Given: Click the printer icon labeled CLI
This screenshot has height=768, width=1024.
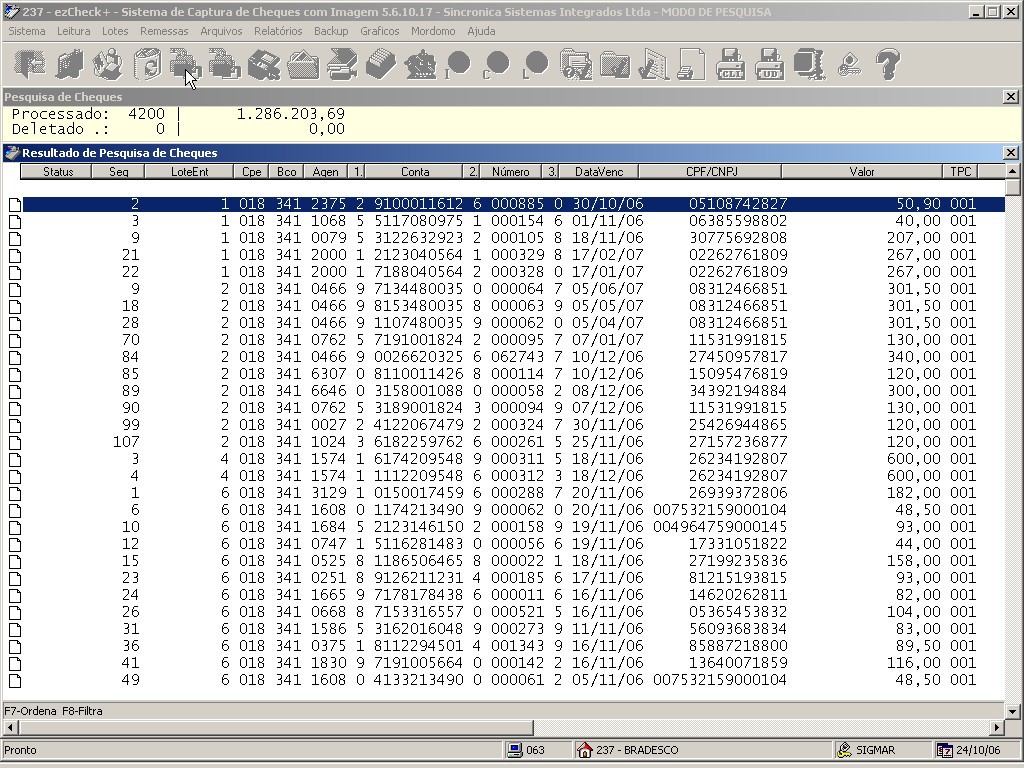Looking at the screenshot, I should pyautogui.click(x=731, y=64).
